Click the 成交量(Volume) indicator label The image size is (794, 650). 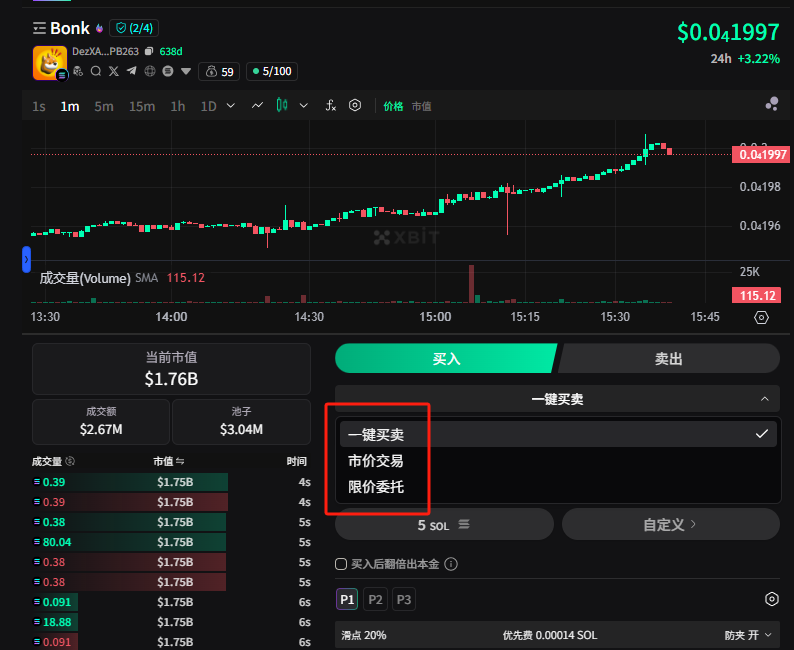click(85, 278)
